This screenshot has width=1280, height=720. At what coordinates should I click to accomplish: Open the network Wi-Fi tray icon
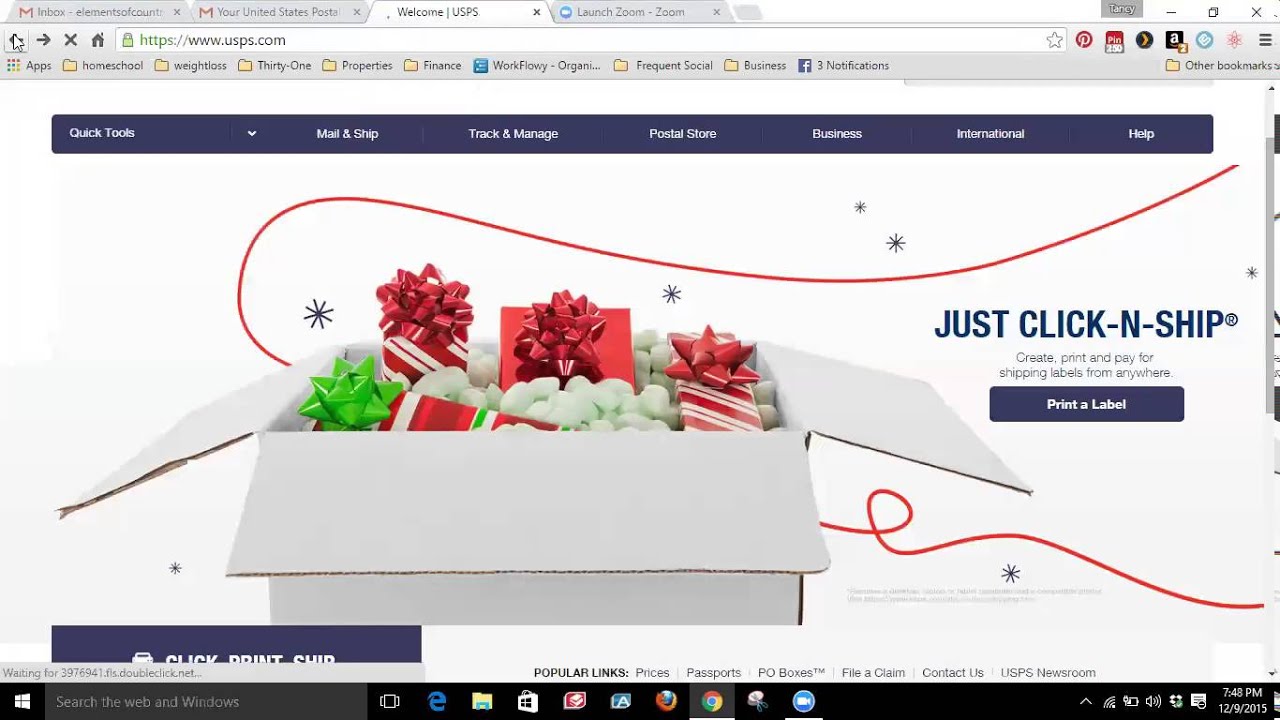tap(1110, 702)
